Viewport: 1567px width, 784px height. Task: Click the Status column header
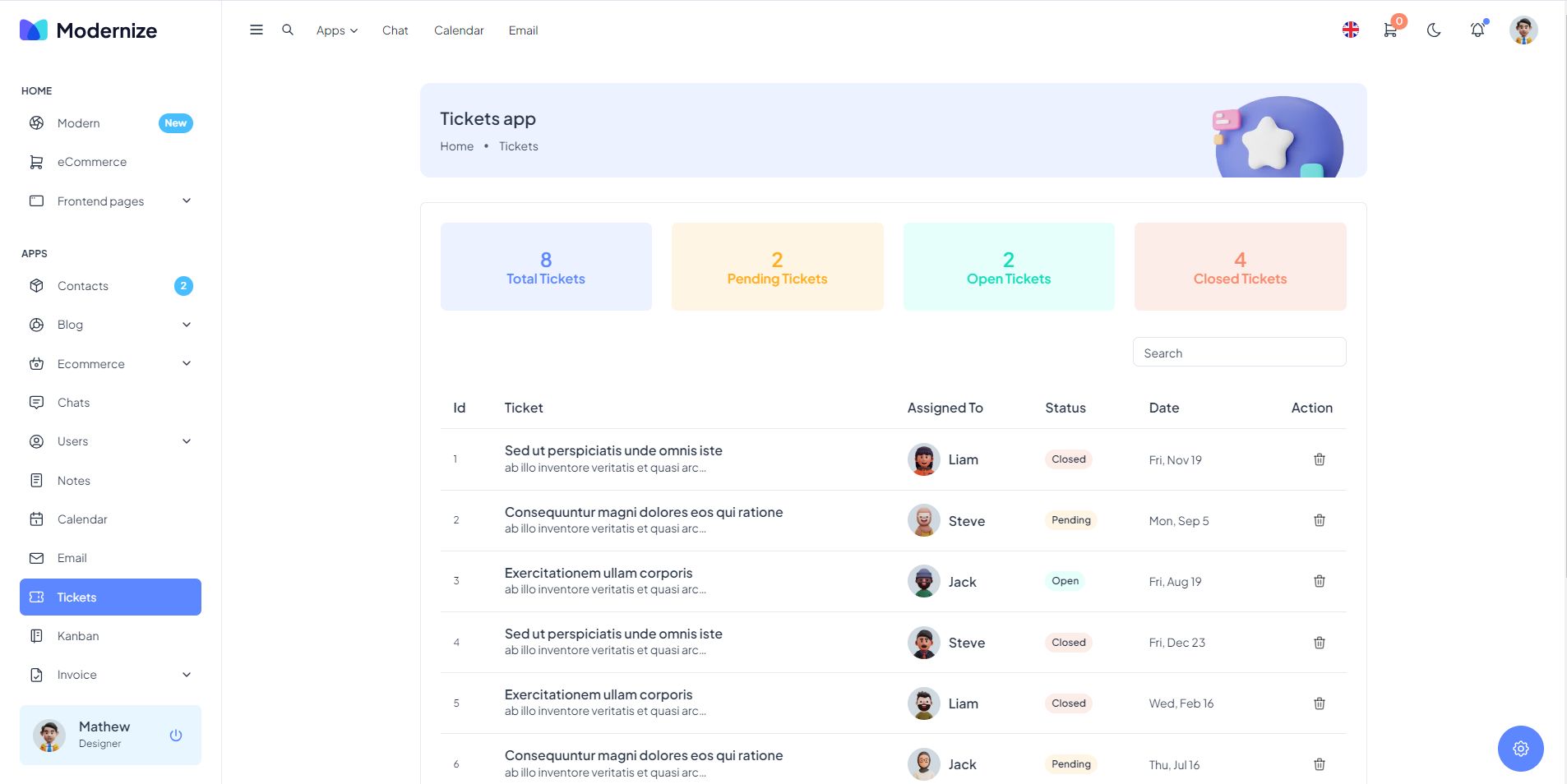pyautogui.click(x=1065, y=408)
